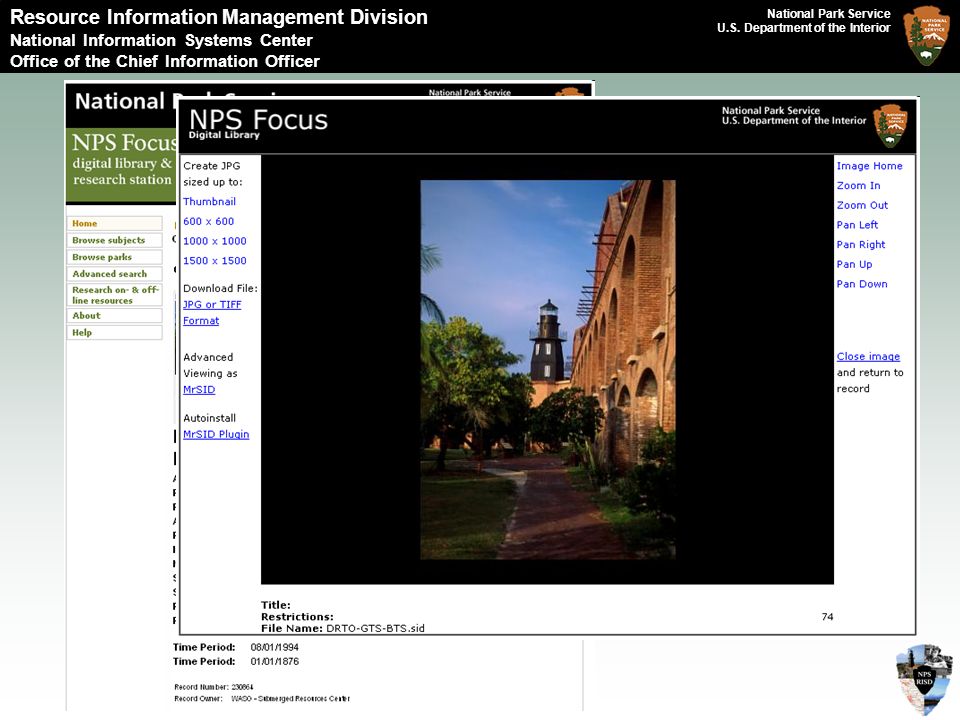The image size is (960, 720).
Task: Click the Restrictions label below the image
Action: pyautogui.click(x=297, y=617)
